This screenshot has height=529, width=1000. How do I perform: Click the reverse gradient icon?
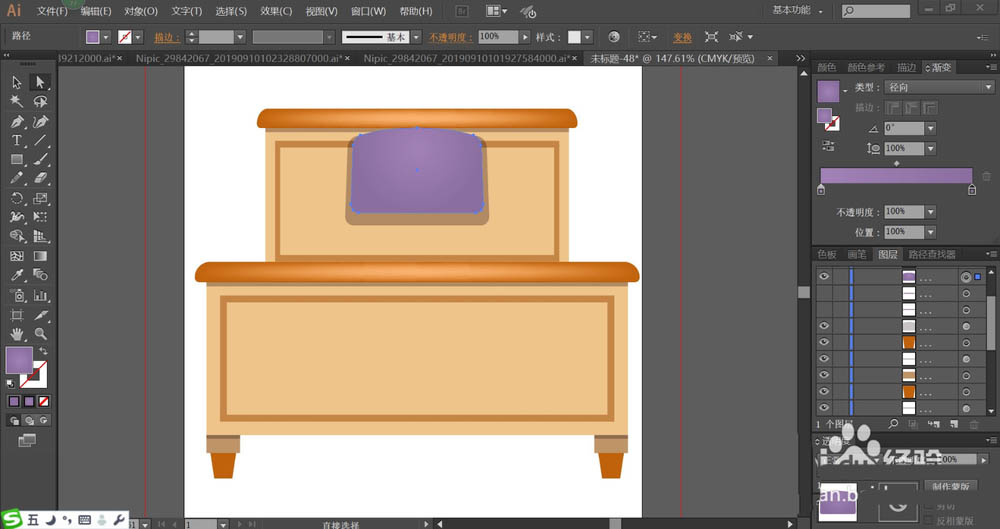click(828, 146)
